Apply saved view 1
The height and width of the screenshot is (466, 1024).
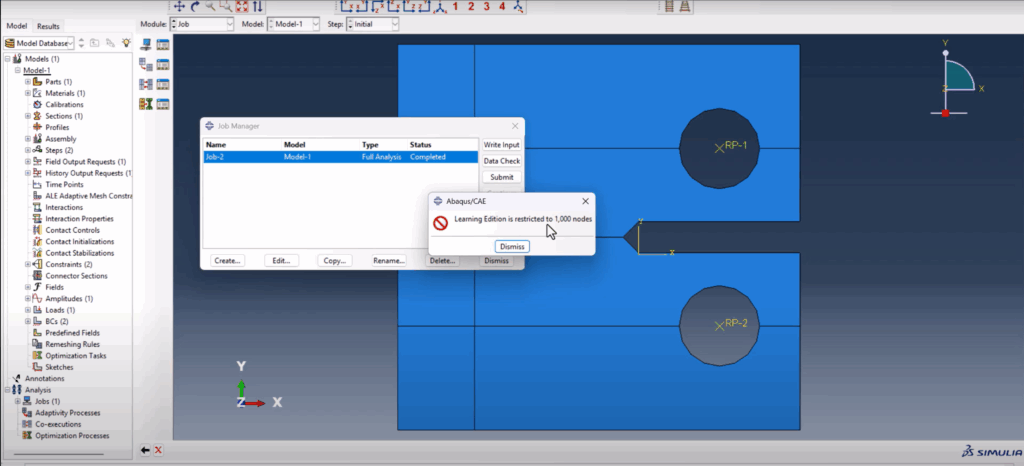[455, 7]
